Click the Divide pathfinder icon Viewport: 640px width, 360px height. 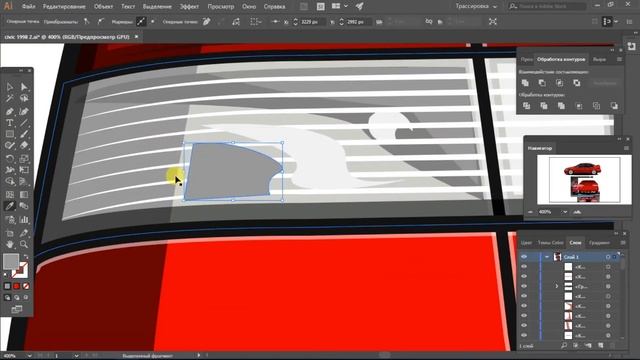527,106
